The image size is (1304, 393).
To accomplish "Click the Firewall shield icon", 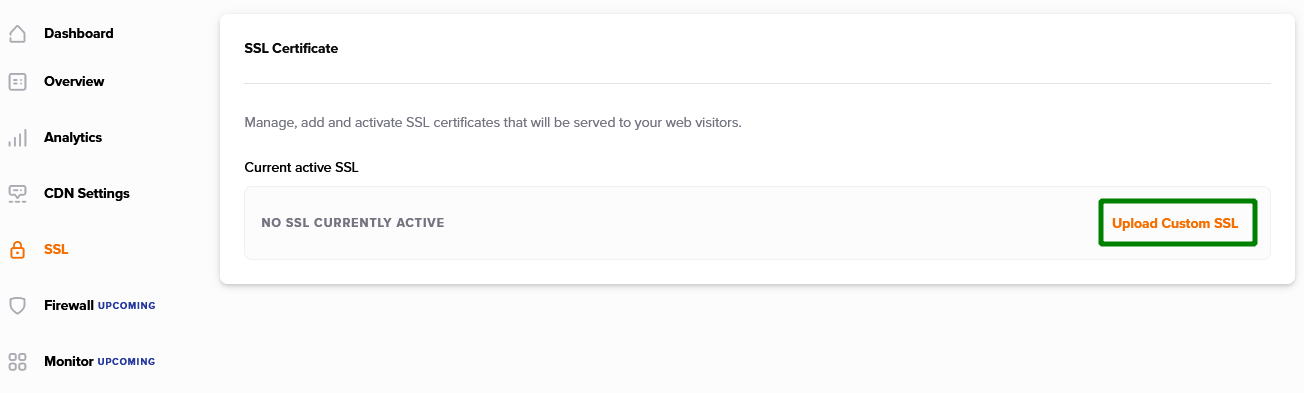I will [17, 306].
